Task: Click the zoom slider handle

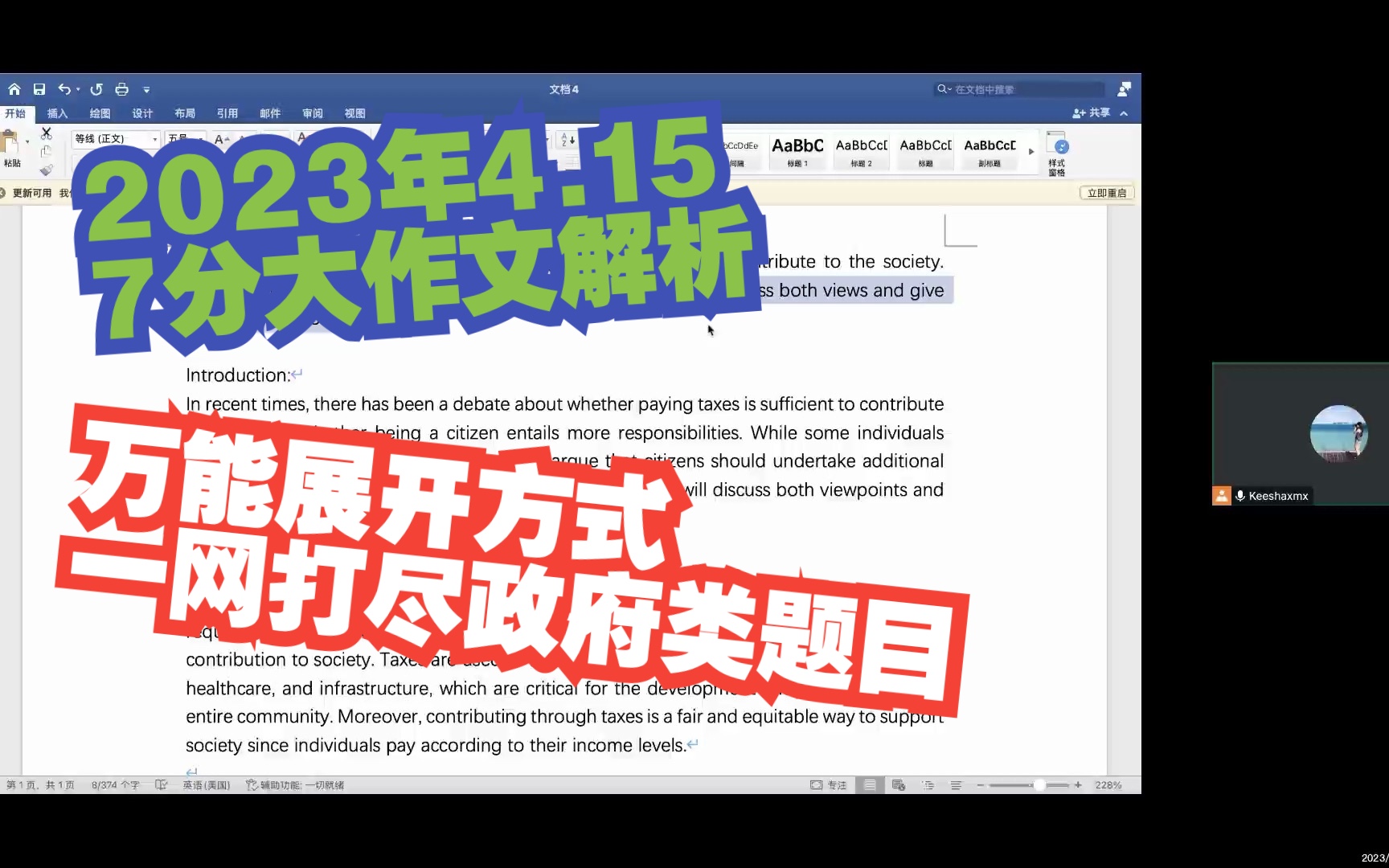Action: pos(1039,785)
